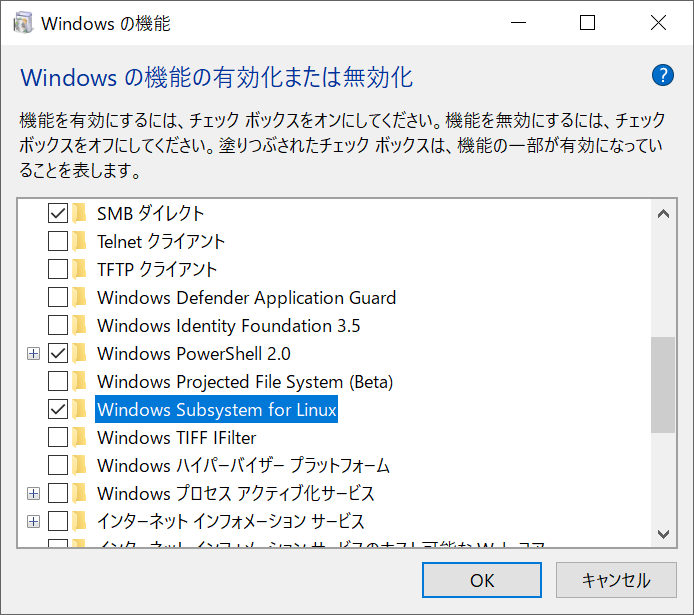Select Windows ハイパーバイザー プラットフォーム label
This screenshot has width=694, height=615.
tap(243, 465)
